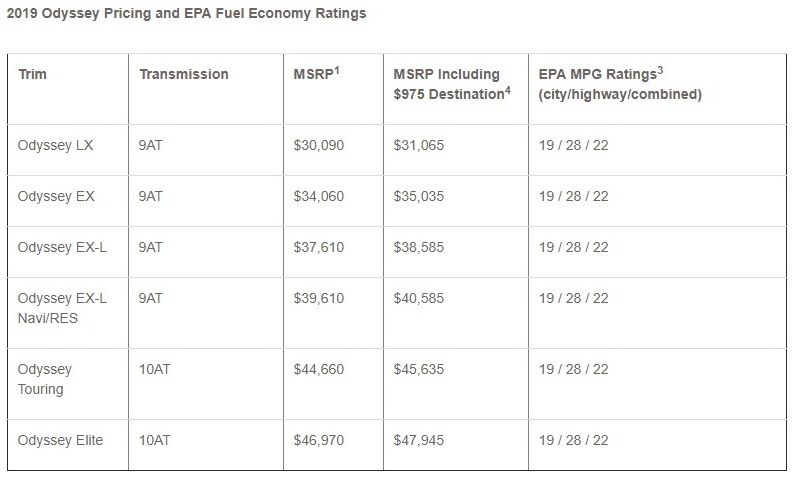Viewport: 795px width, 480px height.
Task: Click the $34,060 MSRP value
Action: pyautogui.click(x=318, y=196)
